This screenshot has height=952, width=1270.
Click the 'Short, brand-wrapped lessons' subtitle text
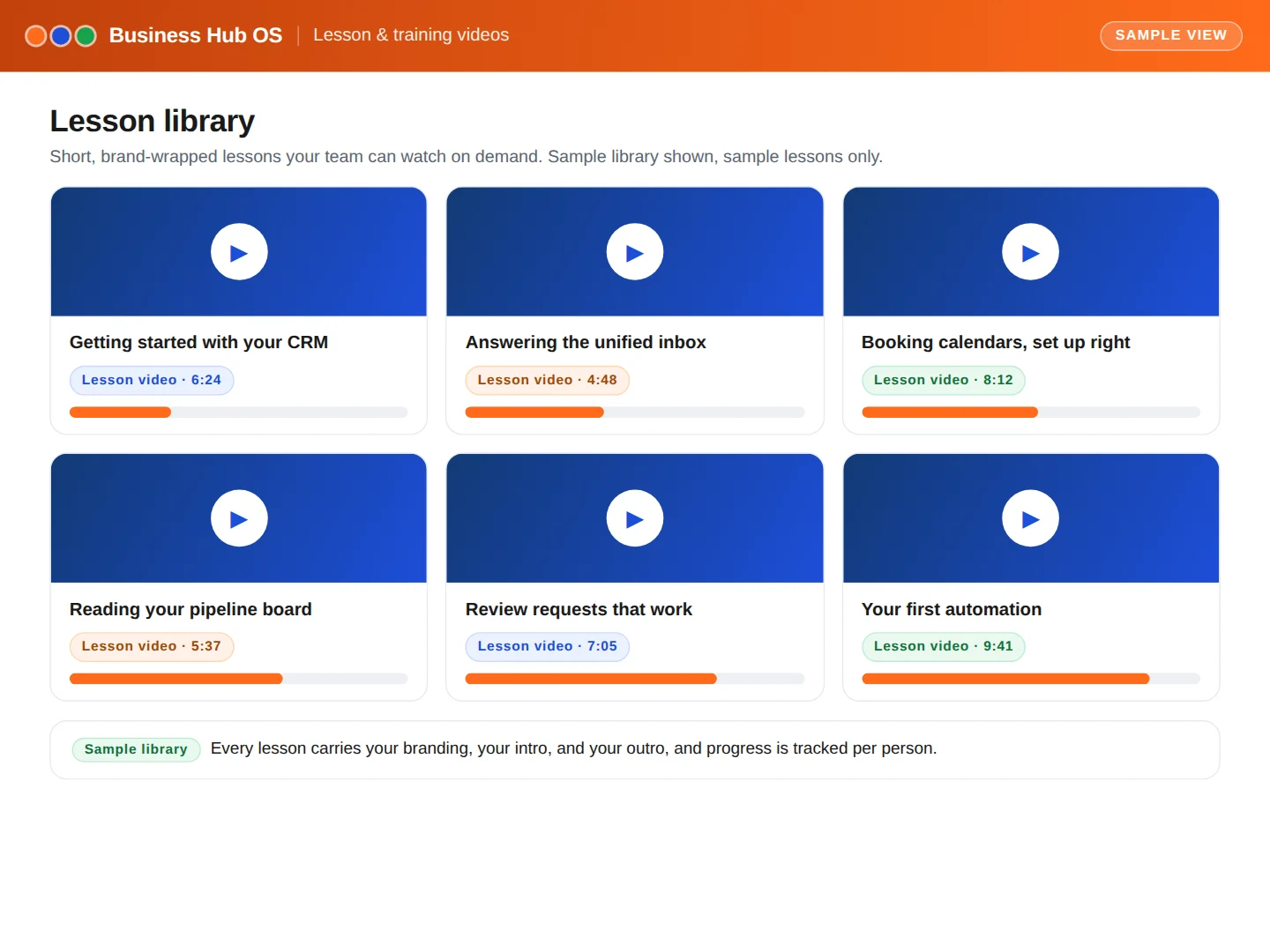coord(467,157)
